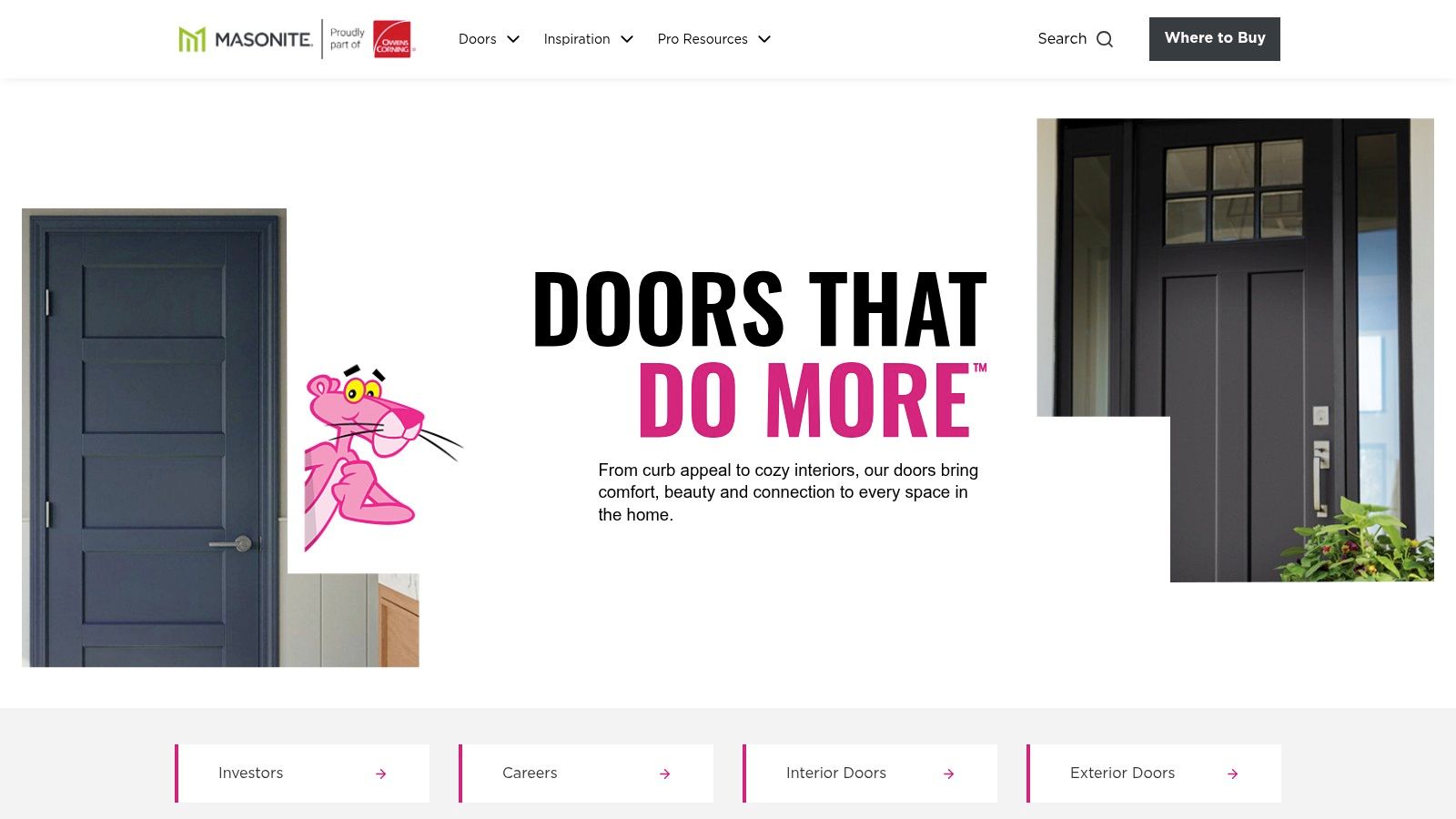Image resolution: width=1456 pixels, height=819 pixels.
Task: Click the Where to Buy button
Action: click(x=1215, y=39)
